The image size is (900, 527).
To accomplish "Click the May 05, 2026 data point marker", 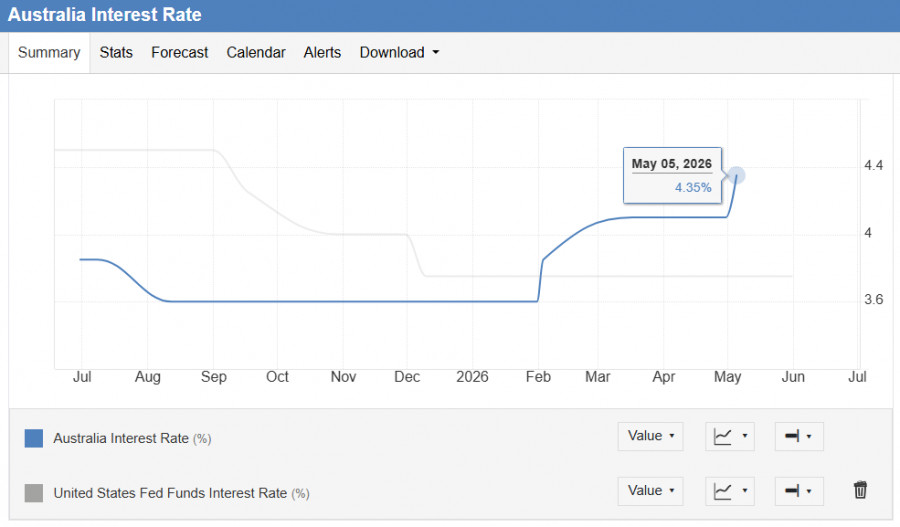I will (736, 175).
